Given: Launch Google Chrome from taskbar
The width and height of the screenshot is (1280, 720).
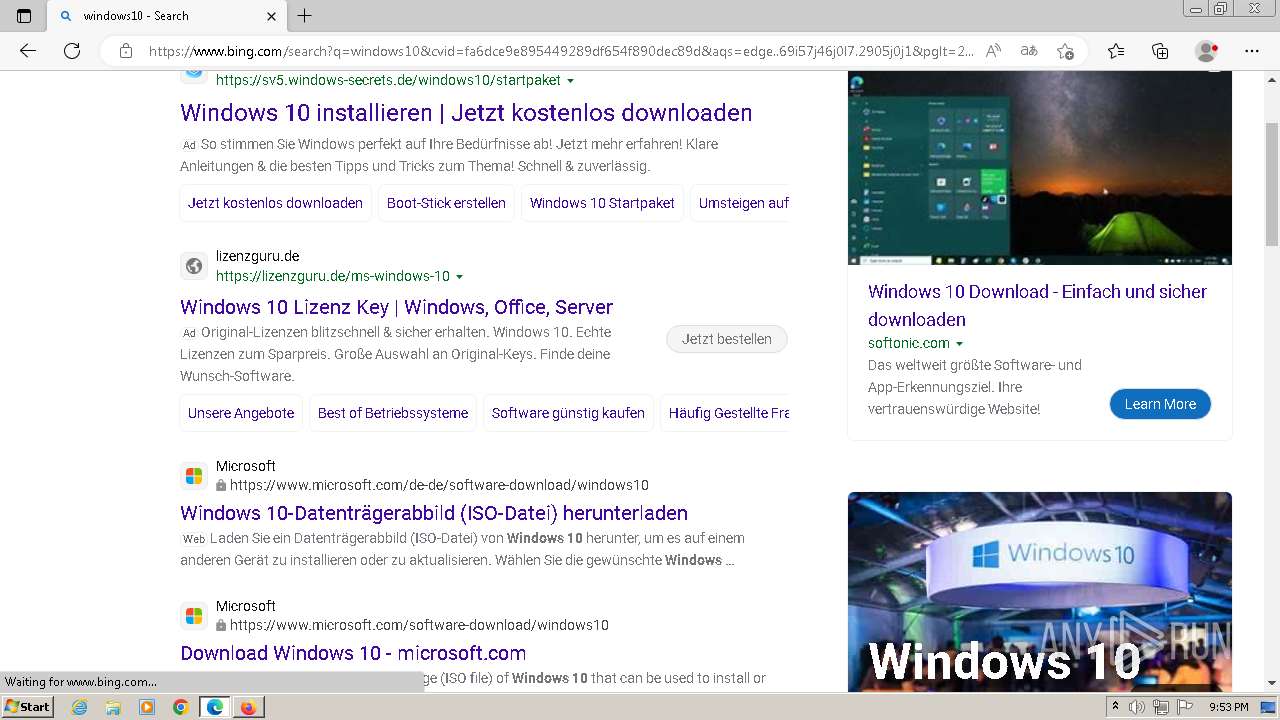Looking at the screenshot, I should point(180,707).
